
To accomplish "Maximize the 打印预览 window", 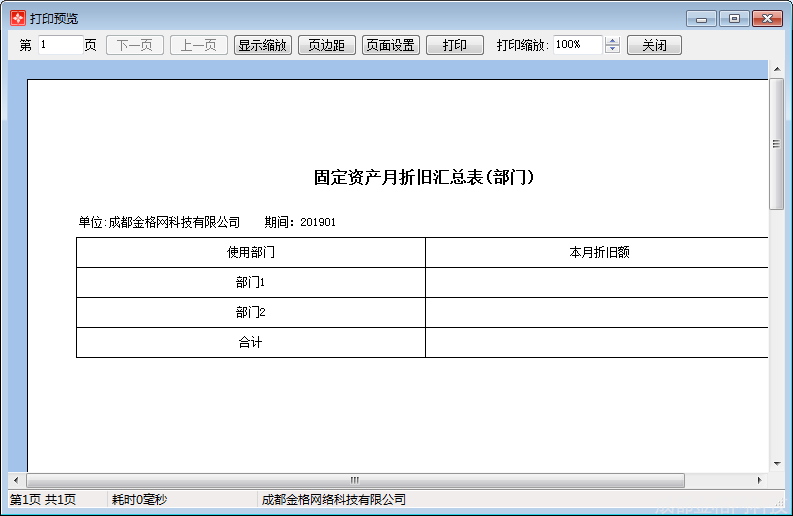I will coord(734,18).
